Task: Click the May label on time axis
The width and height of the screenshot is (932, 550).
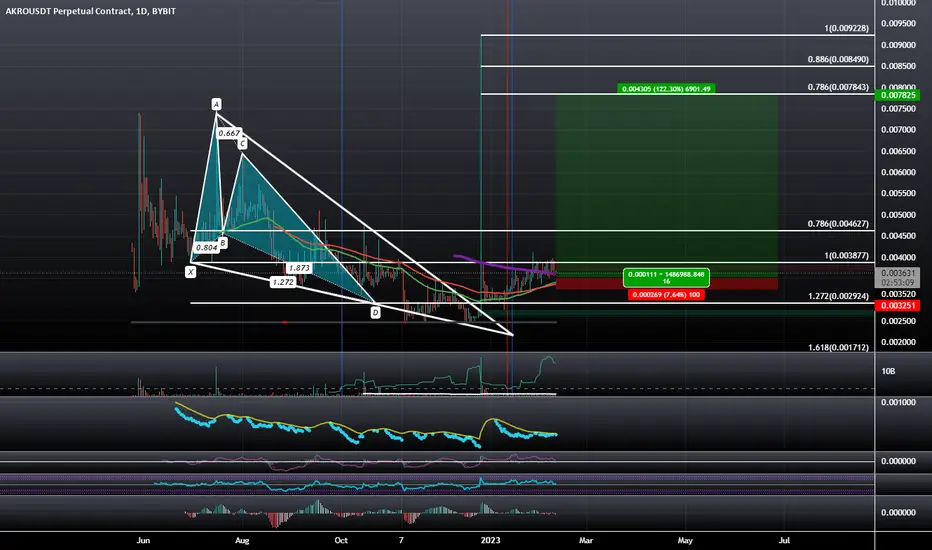Action: tap(685, 540)
